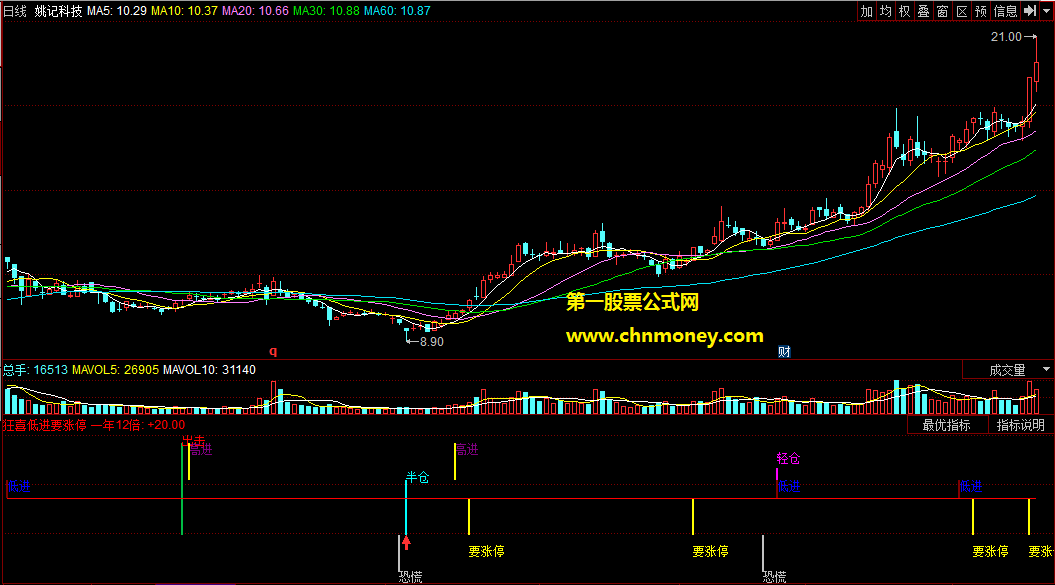
Task: Open the 信息 info button
Action: coord(1006,11)
